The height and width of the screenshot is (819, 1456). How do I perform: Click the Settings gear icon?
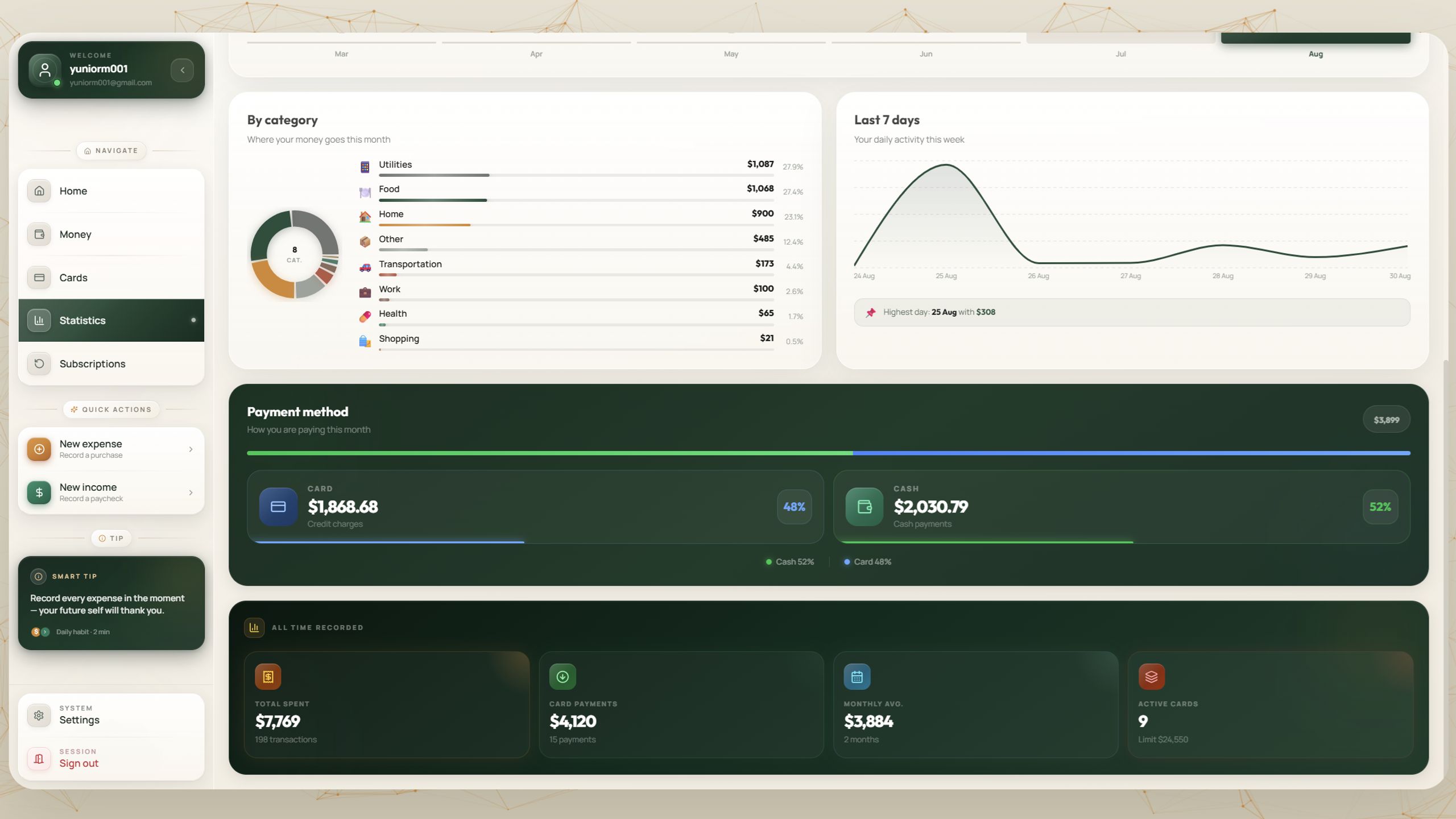39,715
